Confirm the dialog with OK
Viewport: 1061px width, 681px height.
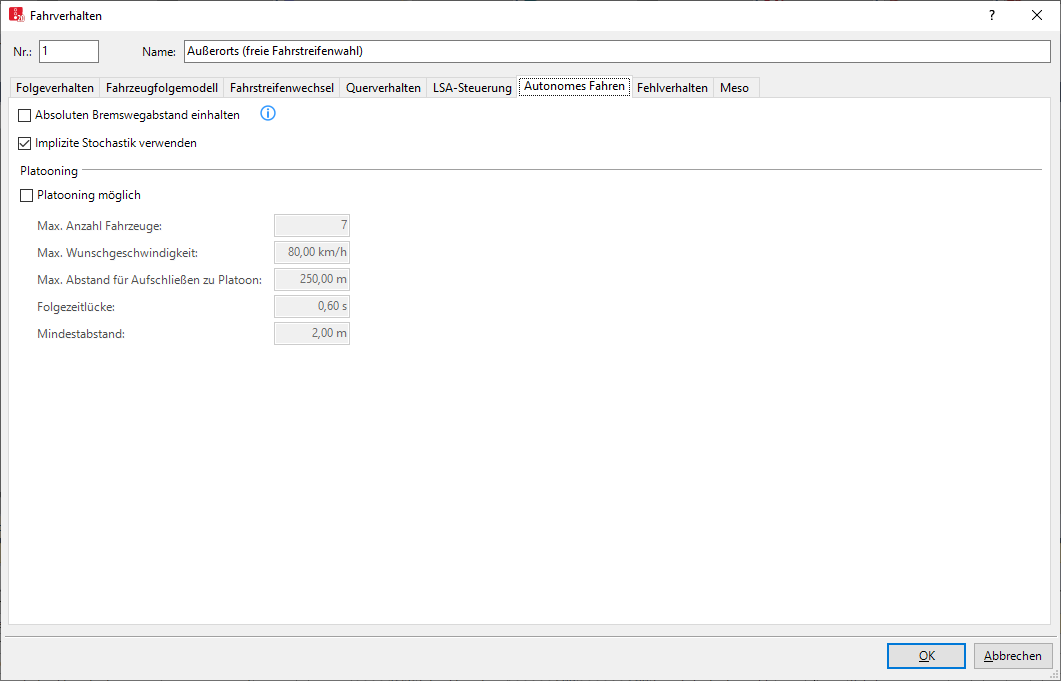[x=926, y=656]
